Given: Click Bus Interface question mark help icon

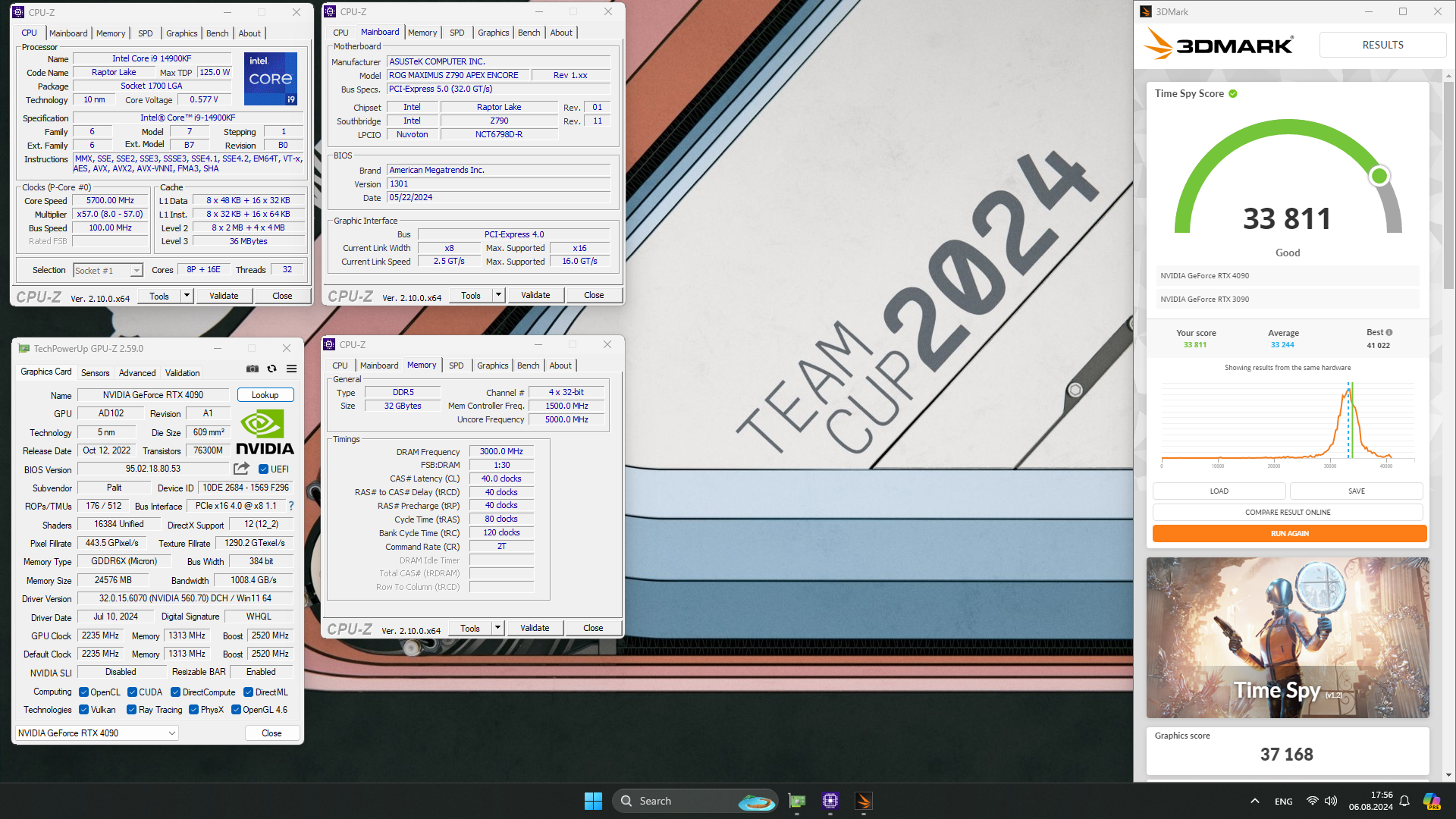Looking at the screenshot, I should coord(290,506).
